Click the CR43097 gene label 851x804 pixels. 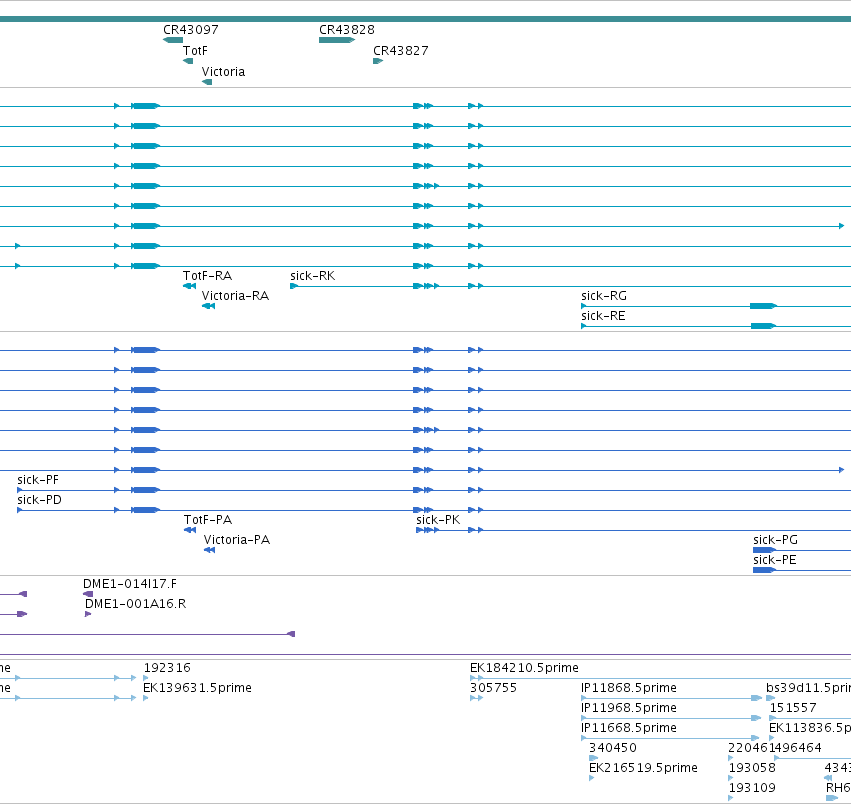(190, 30)
